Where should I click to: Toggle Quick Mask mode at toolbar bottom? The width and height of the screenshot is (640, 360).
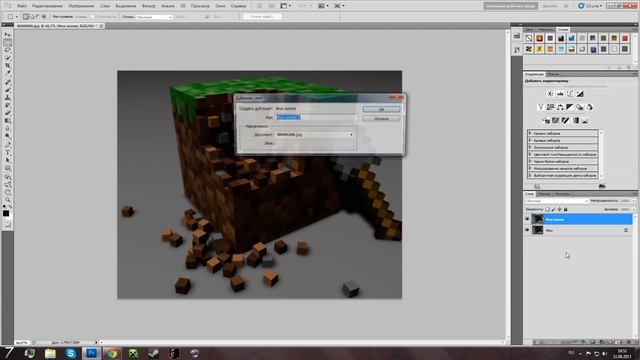[x=7, y=224]
